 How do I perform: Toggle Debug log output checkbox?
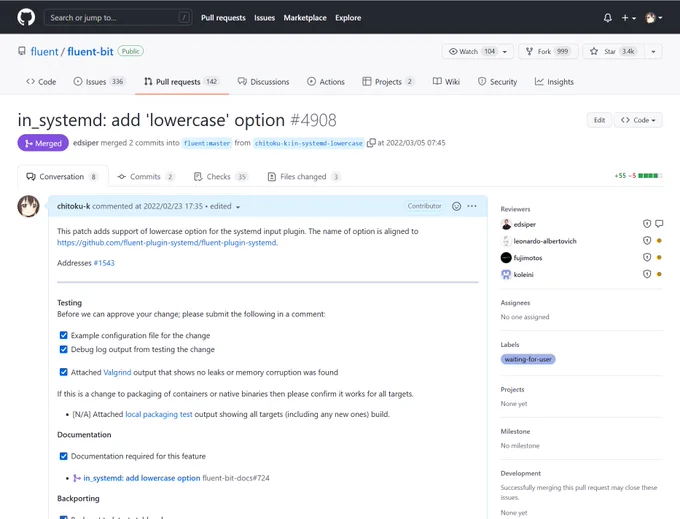pos(64,349)
